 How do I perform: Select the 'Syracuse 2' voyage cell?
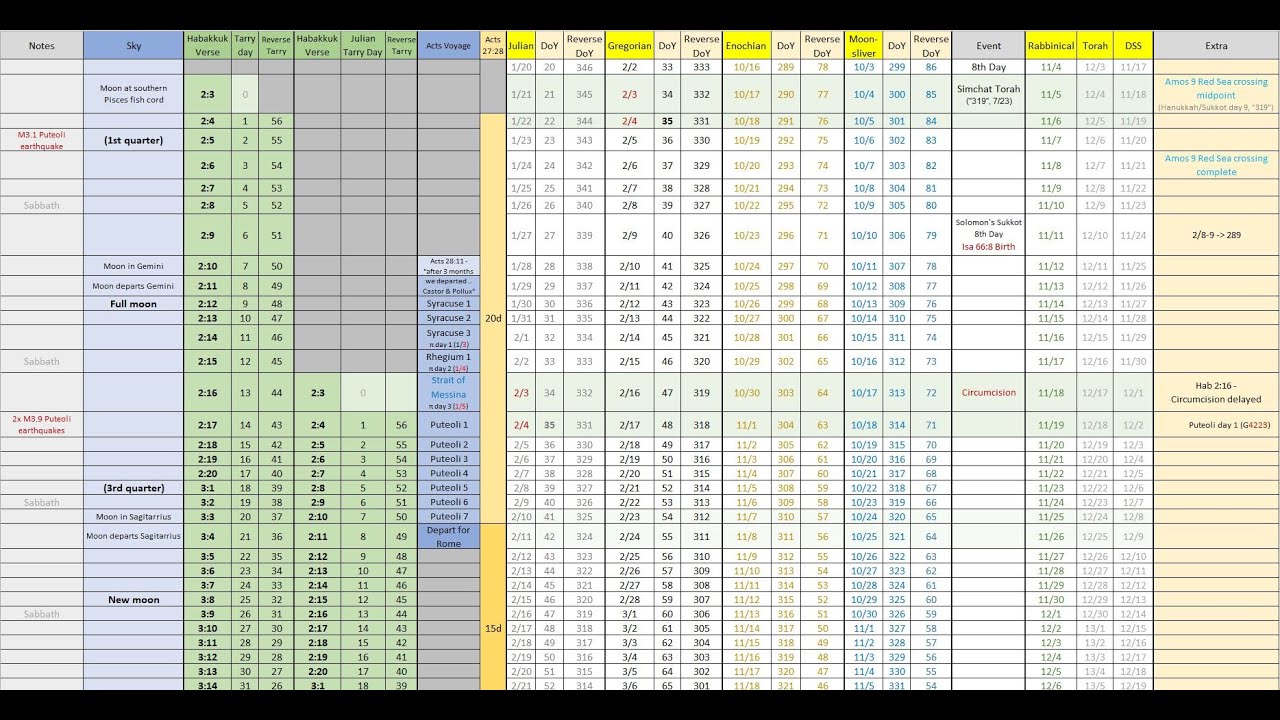(448, 318)
